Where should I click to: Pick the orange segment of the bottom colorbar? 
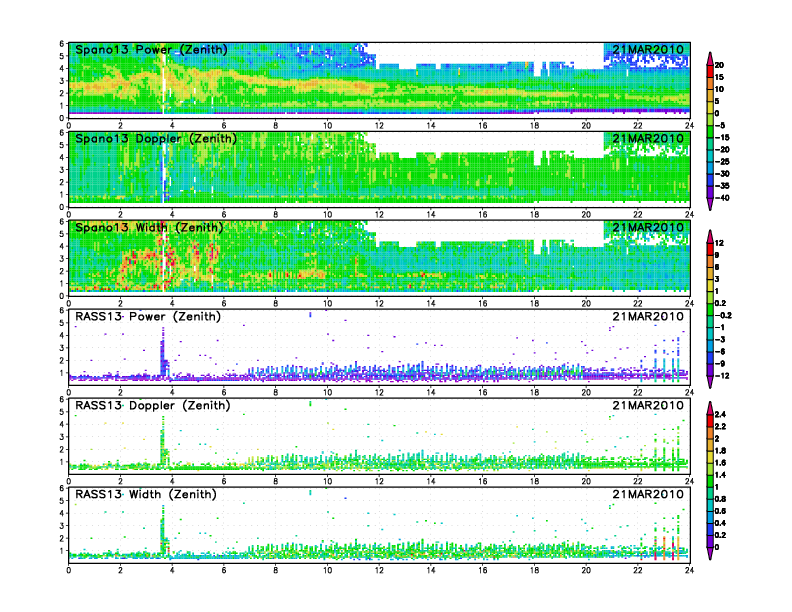point(710,433)
